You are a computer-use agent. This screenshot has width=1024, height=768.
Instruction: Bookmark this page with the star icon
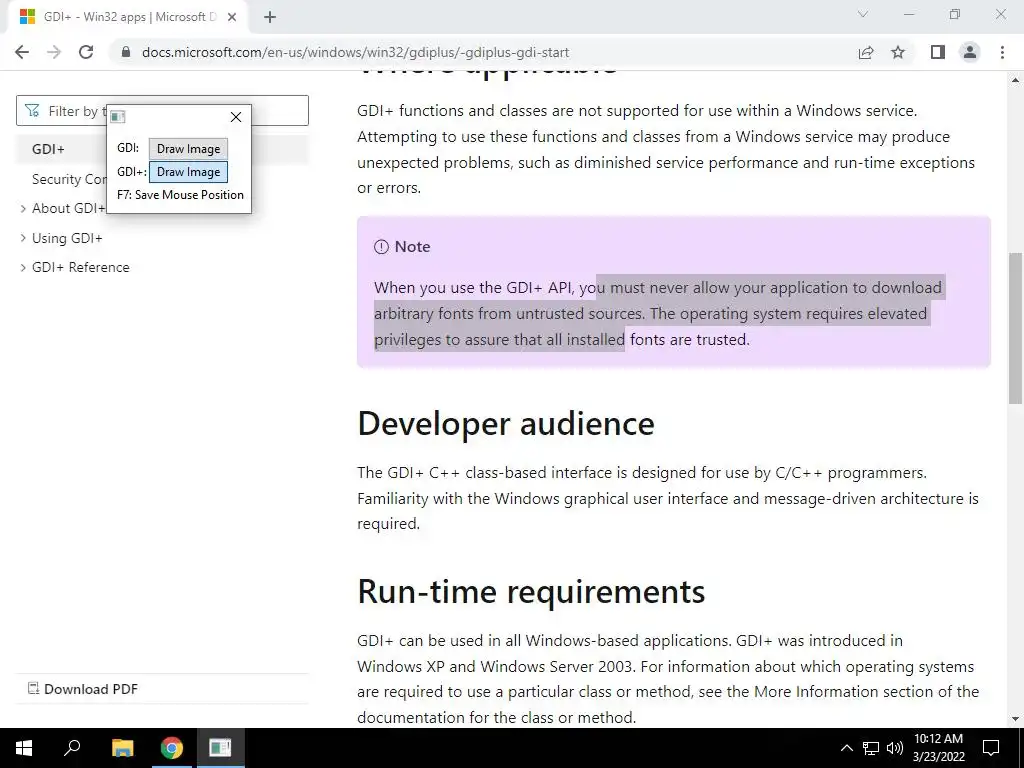898,52
